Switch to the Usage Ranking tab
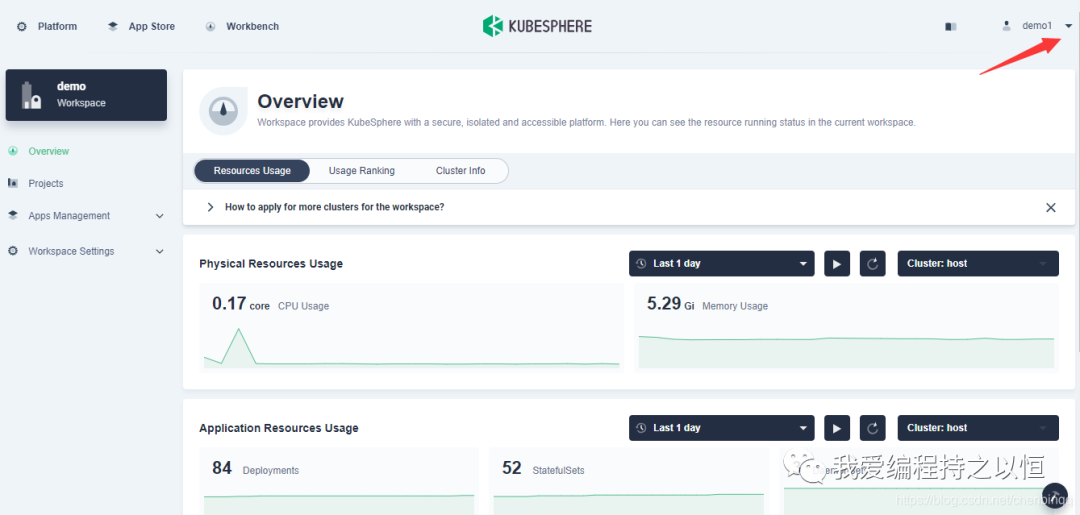The image size is (1080, 515). coord(362,171)
